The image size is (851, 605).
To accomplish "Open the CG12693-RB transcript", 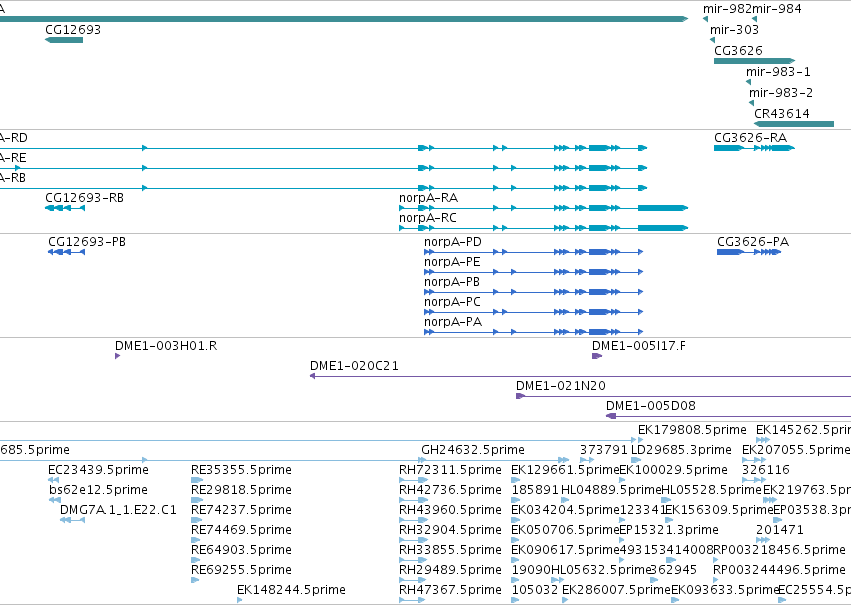I will 65,208.
